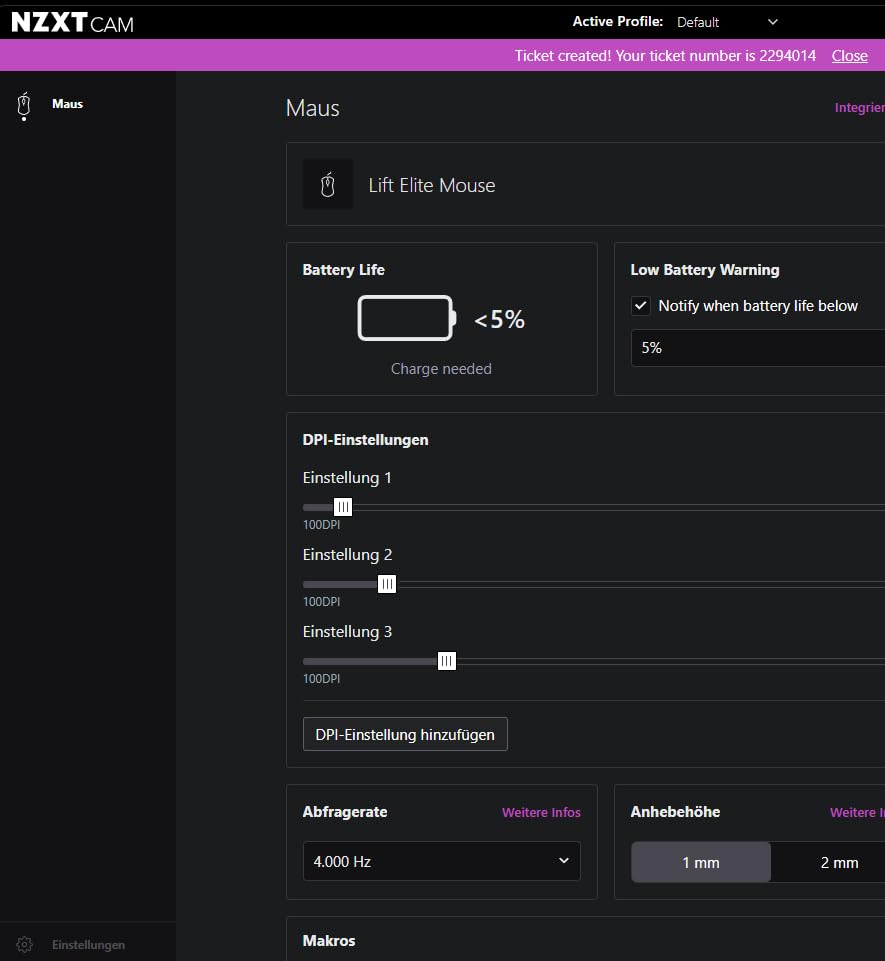Open the Active Profile dropdown

pos(727,22)
